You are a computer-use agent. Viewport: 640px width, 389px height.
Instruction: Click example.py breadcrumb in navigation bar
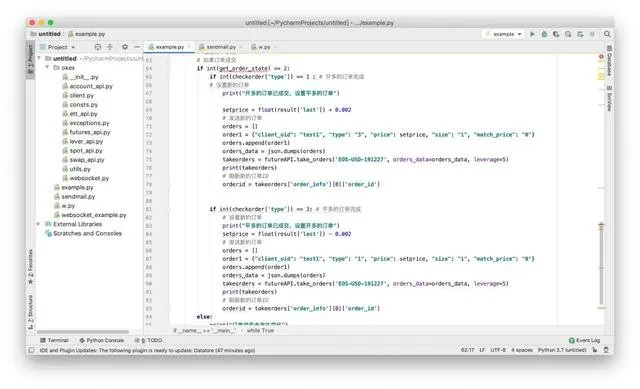pyautogui.click(x=86, y=34)
